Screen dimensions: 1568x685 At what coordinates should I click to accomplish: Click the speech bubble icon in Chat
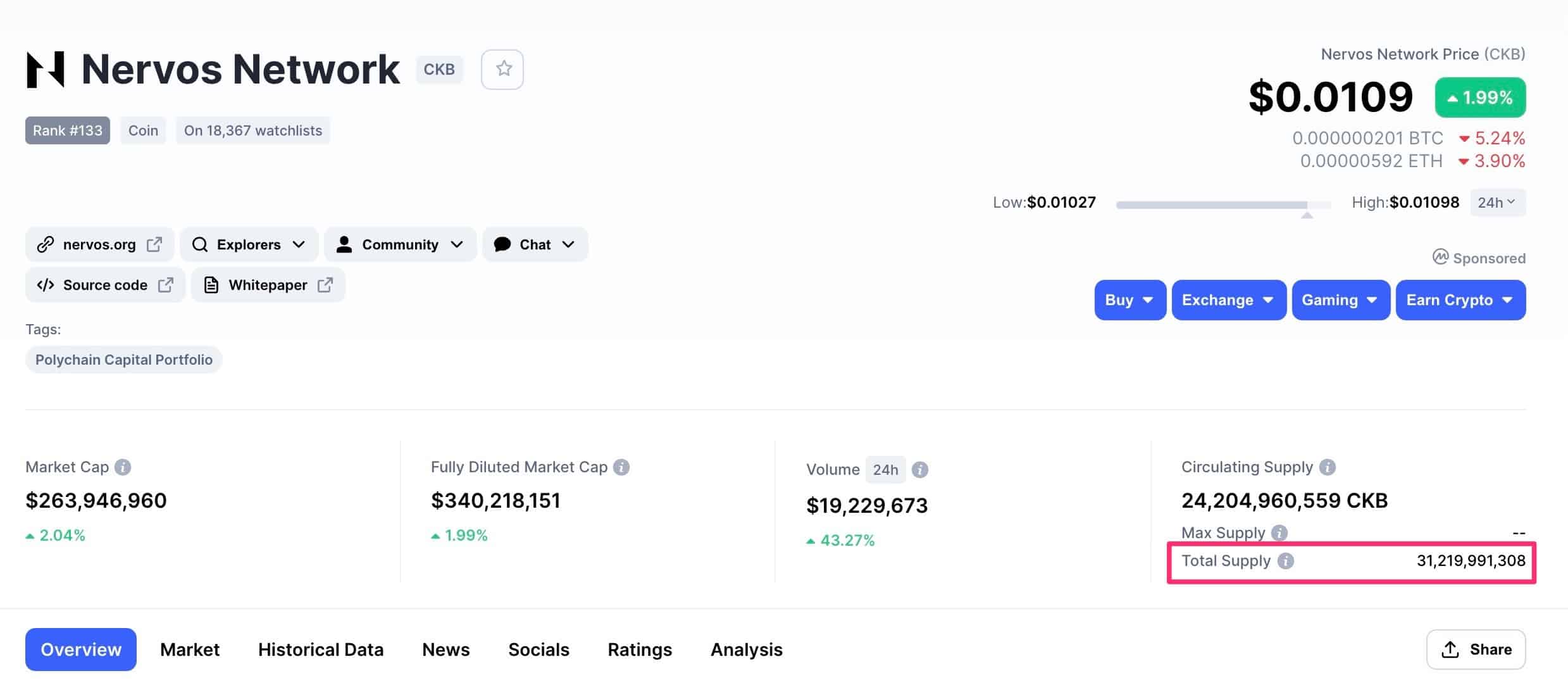point(502,244)
